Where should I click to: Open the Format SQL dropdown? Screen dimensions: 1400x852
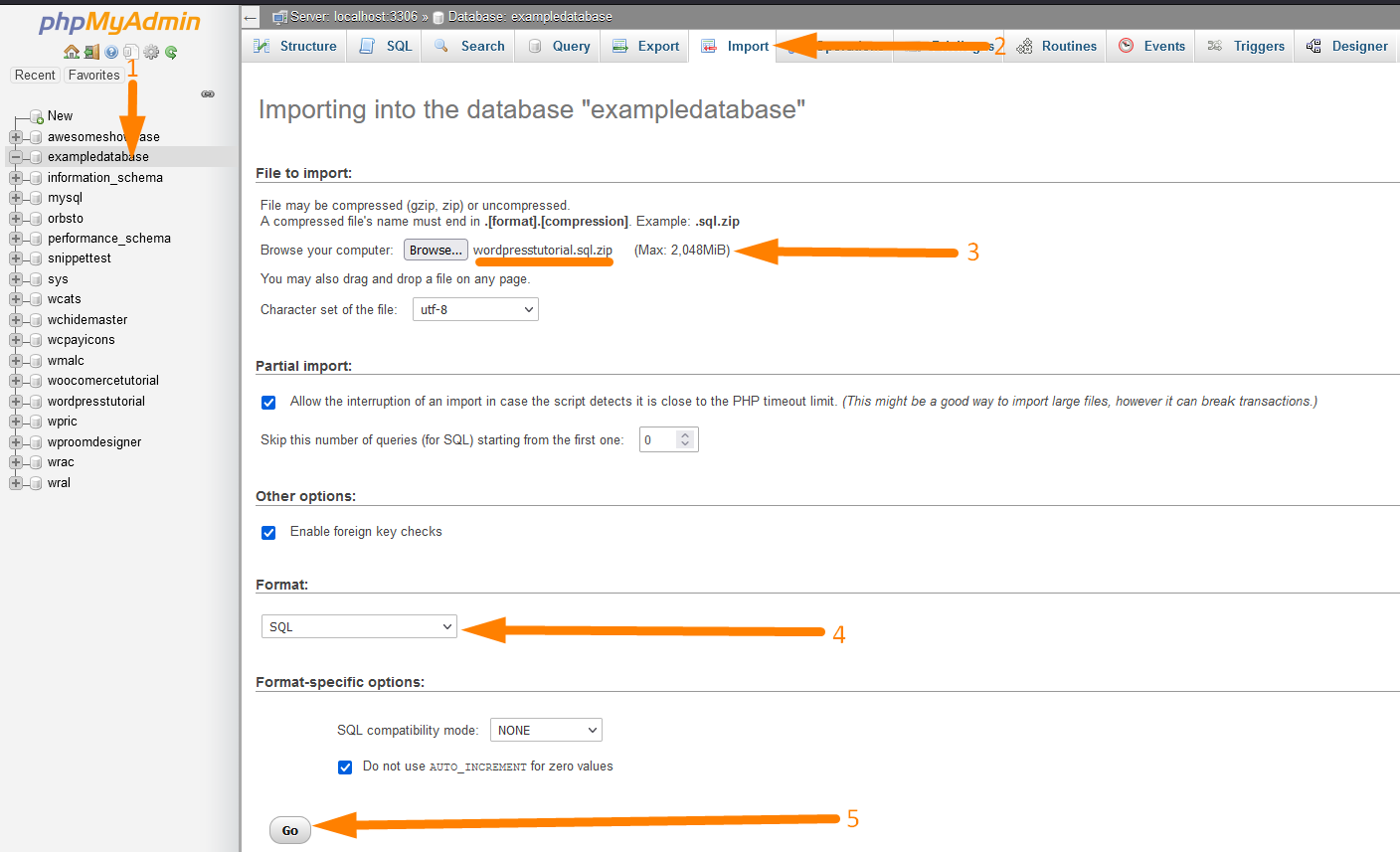point(359,626)
